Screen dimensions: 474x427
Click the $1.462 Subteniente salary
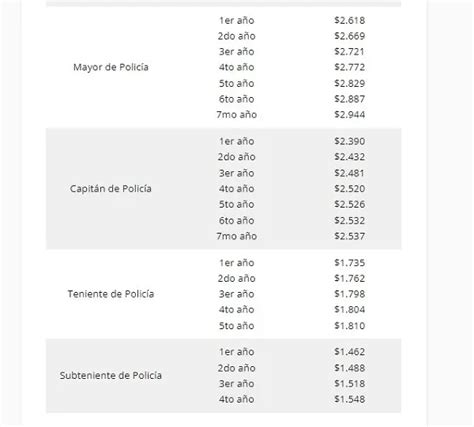coord(350,352)
